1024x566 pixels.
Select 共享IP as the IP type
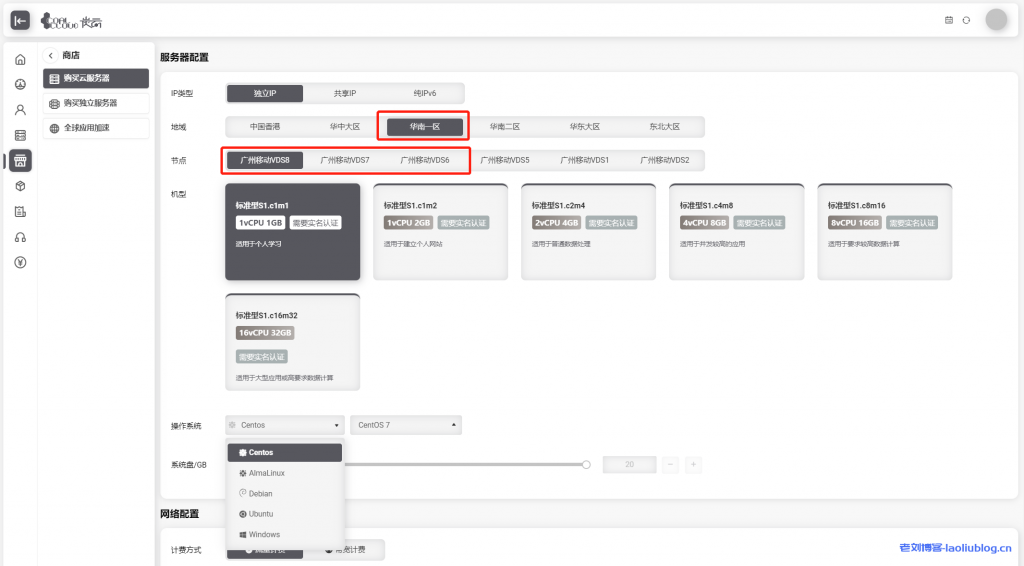coord(345,93)
